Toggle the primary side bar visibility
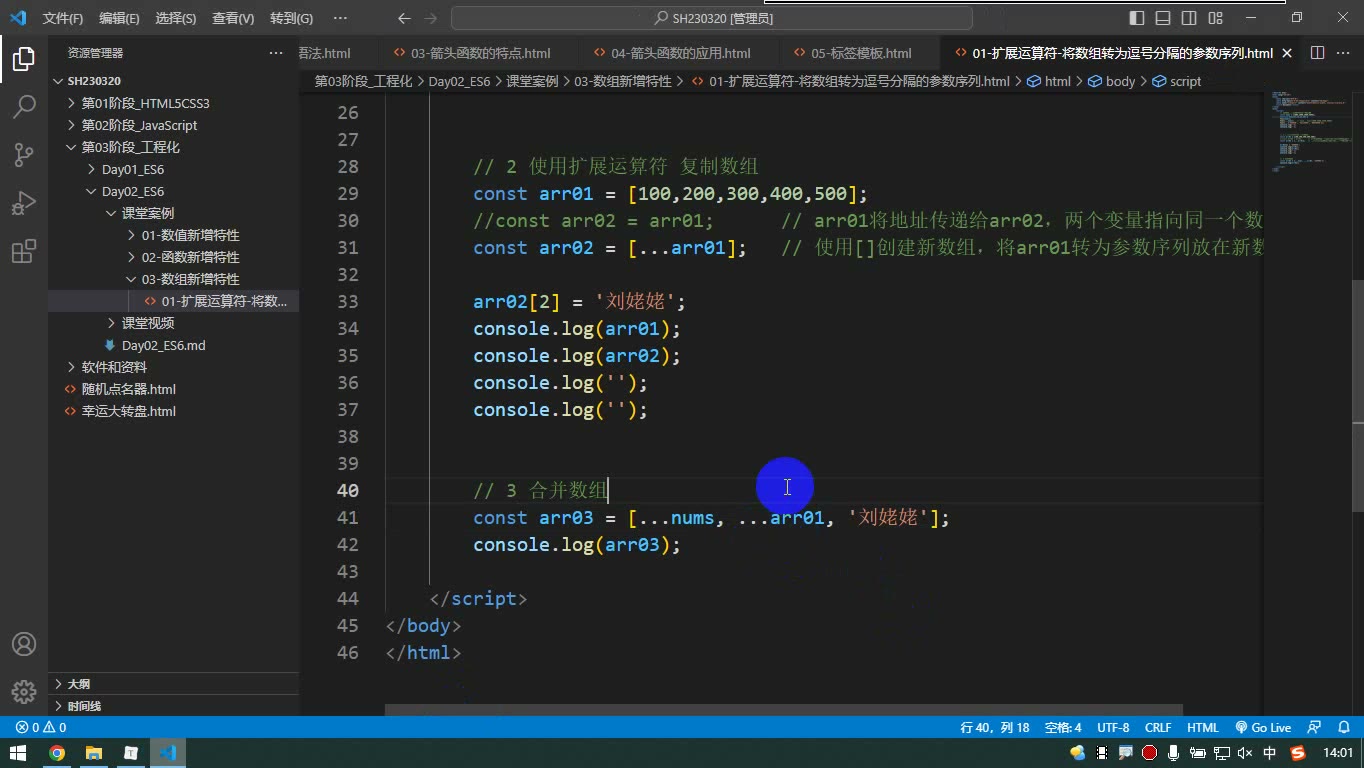This screenshot has height=768, width=1364. (x=1137, y=18)
